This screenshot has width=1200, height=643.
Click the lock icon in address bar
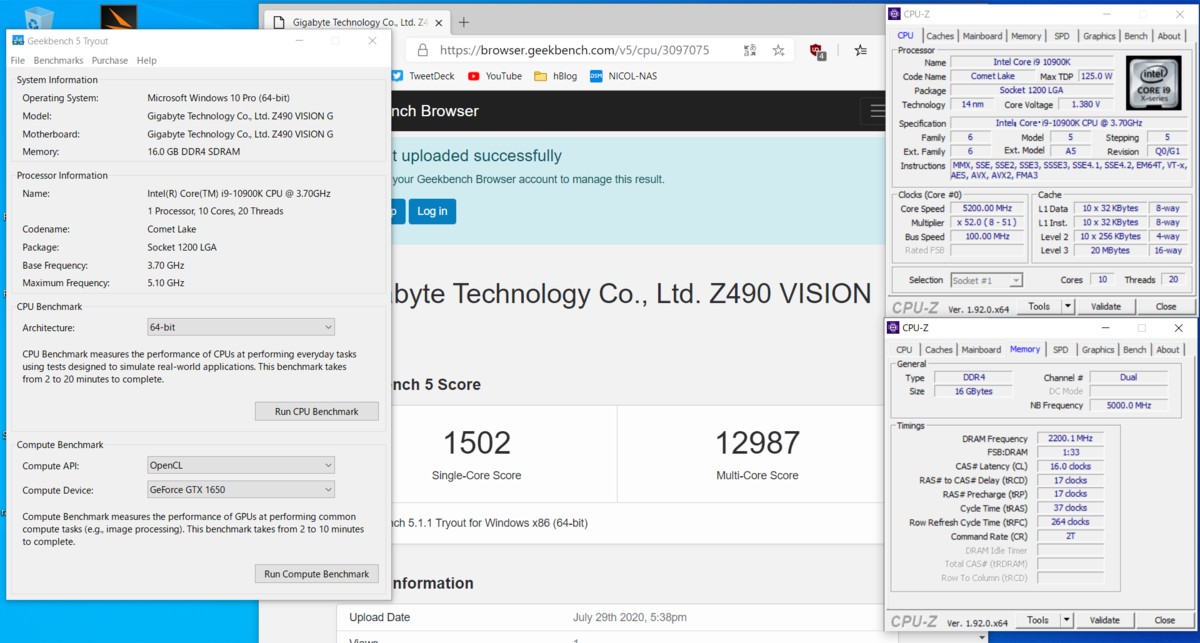423,50
